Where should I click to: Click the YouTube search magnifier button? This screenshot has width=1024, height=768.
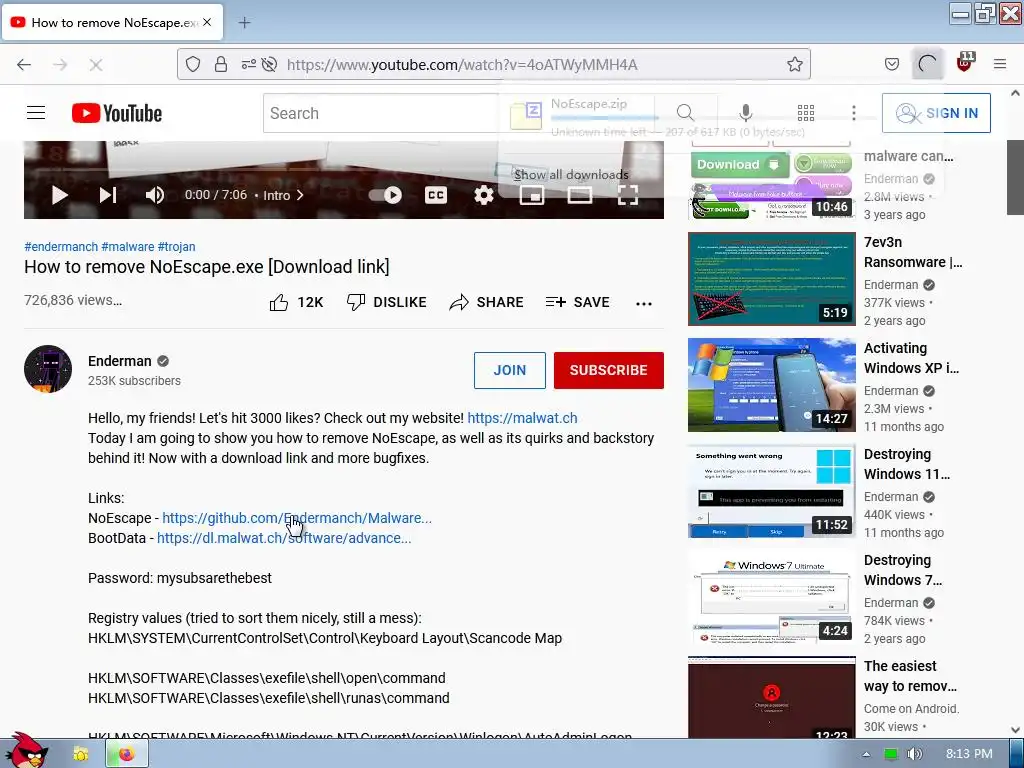[x=685, y=113]
